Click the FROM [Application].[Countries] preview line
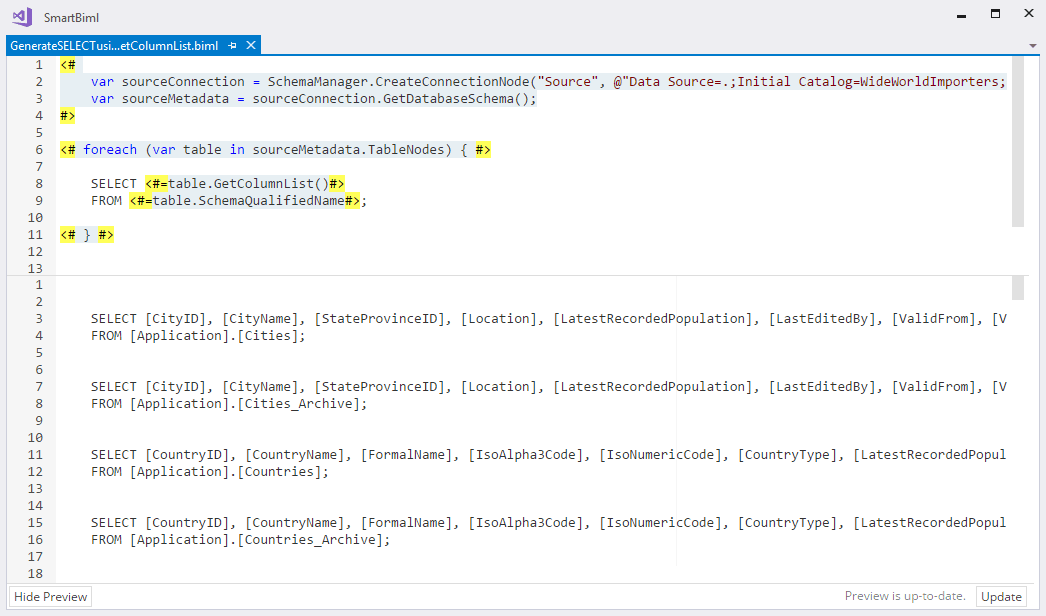Screen dimensions: 1046x616 click(210, 472)
